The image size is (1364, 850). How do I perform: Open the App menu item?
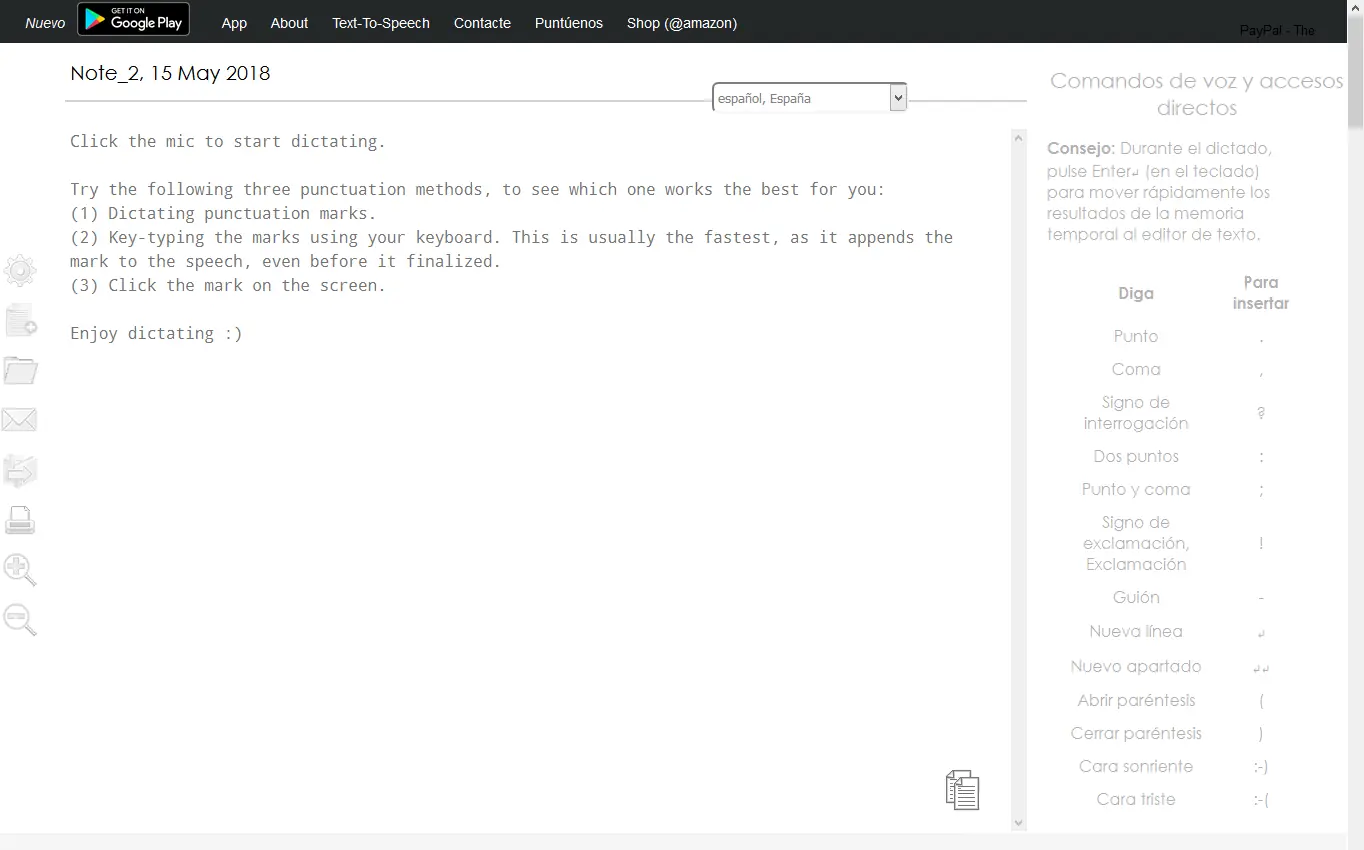point(234,23)
